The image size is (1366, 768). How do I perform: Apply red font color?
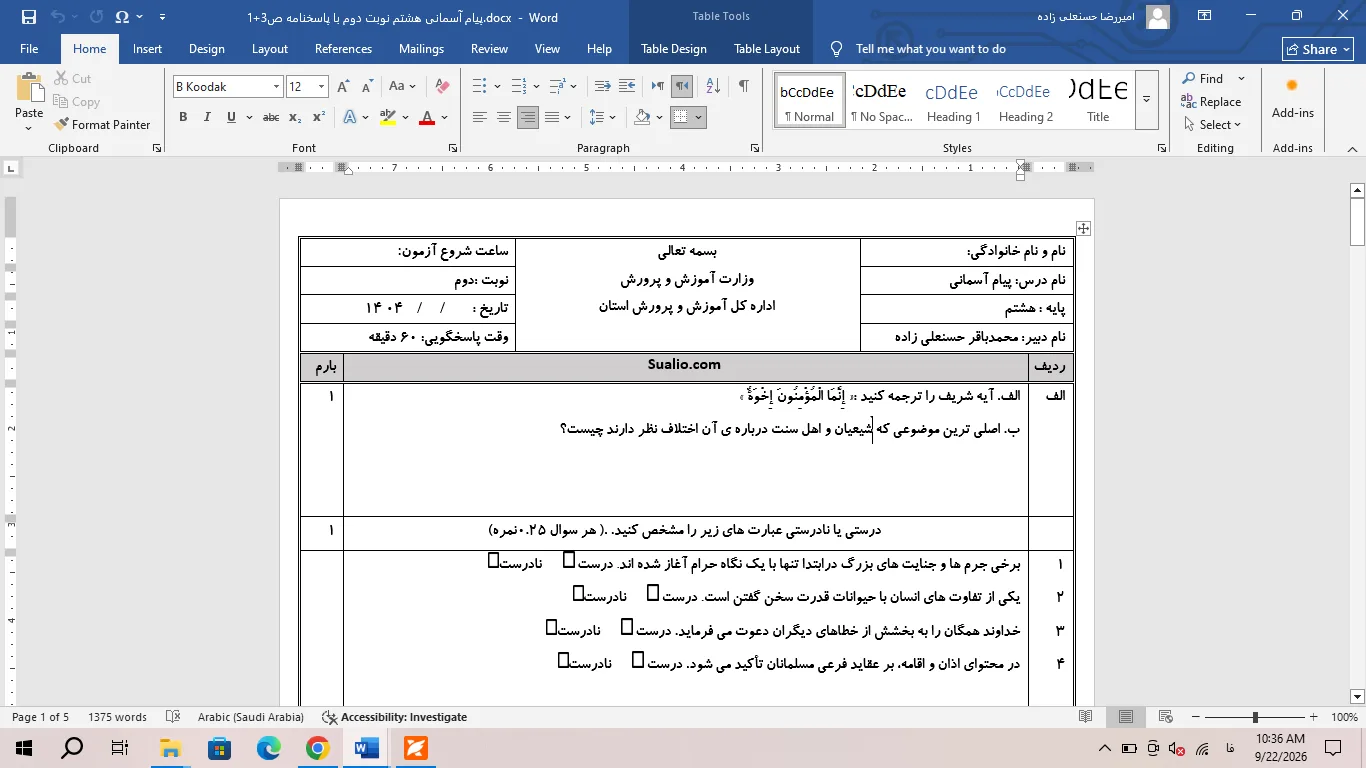click(427, 117)
